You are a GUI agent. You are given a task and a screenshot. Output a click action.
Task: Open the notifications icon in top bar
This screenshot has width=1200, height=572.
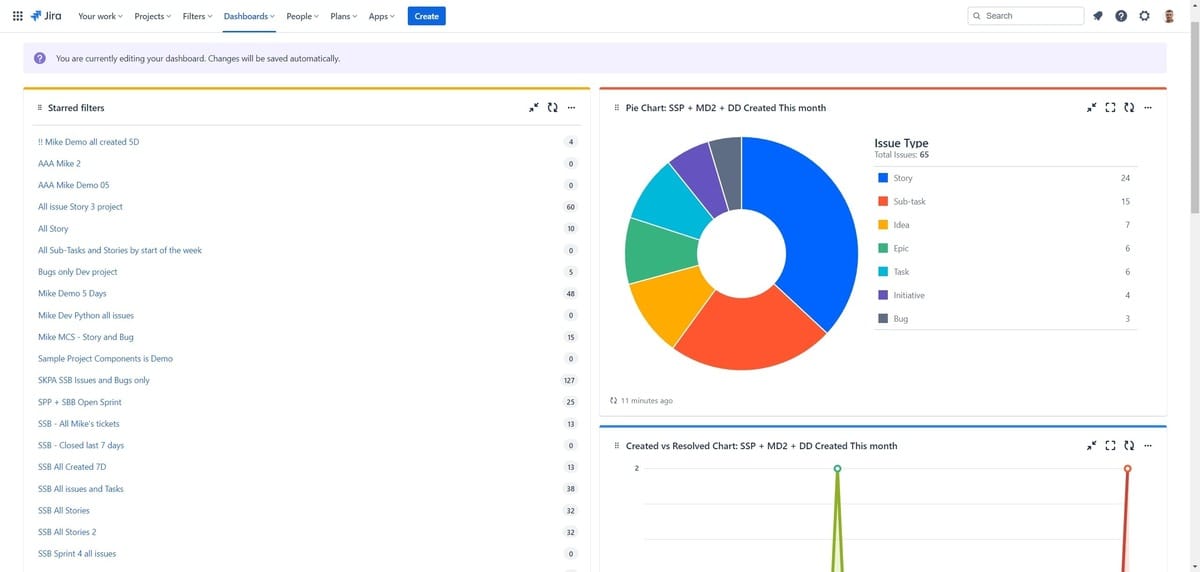pyautogui.click(x=1098, y=16)
